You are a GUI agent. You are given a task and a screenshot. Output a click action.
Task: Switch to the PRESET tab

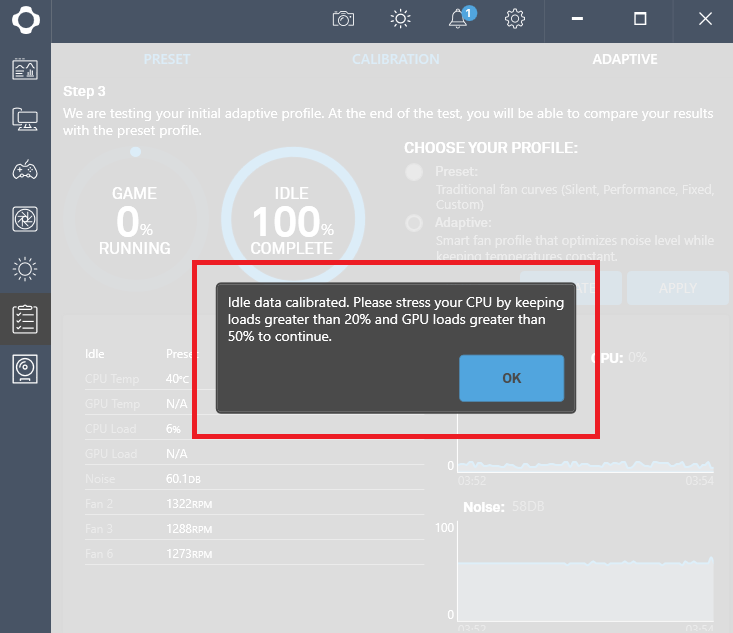click(x=167, y=59)
